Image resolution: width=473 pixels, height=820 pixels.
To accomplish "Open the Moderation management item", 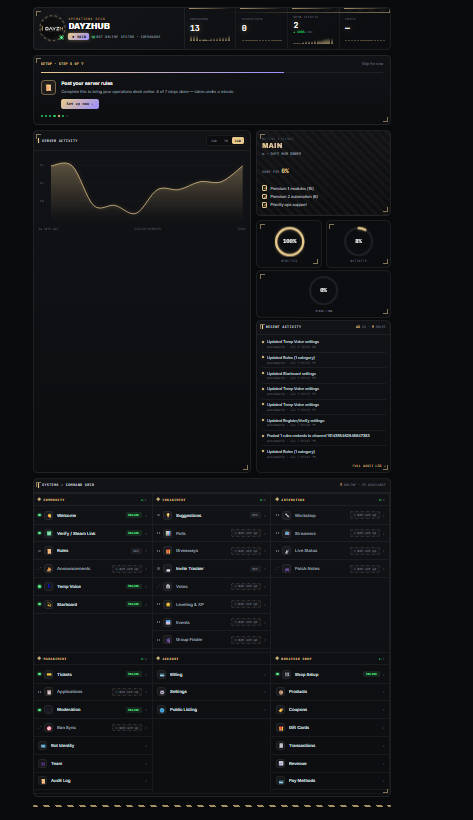I will pos(93,710).
